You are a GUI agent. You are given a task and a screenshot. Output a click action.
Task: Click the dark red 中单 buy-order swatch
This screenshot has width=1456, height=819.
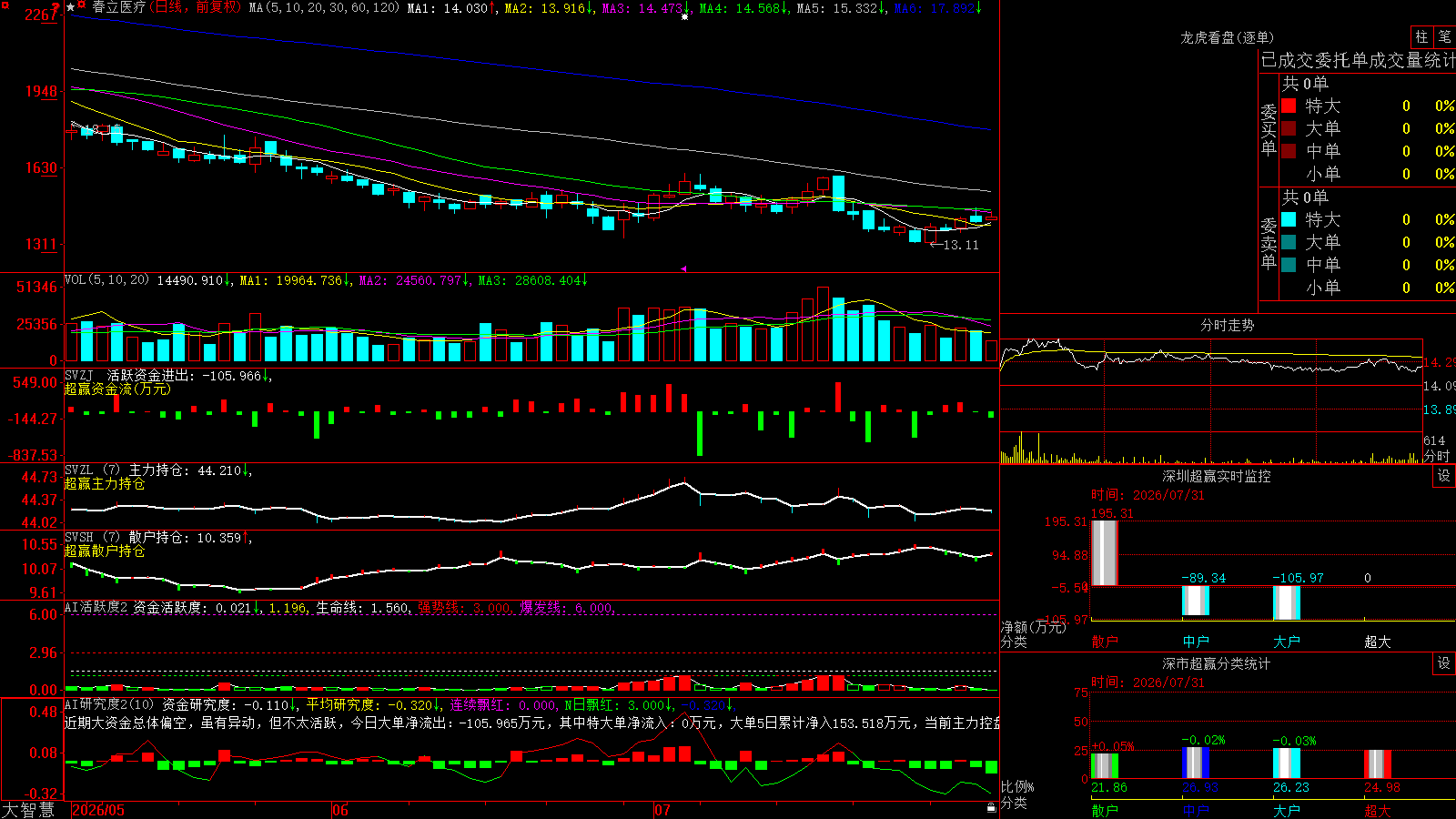pyautogui.click(x=1289, y=151)
